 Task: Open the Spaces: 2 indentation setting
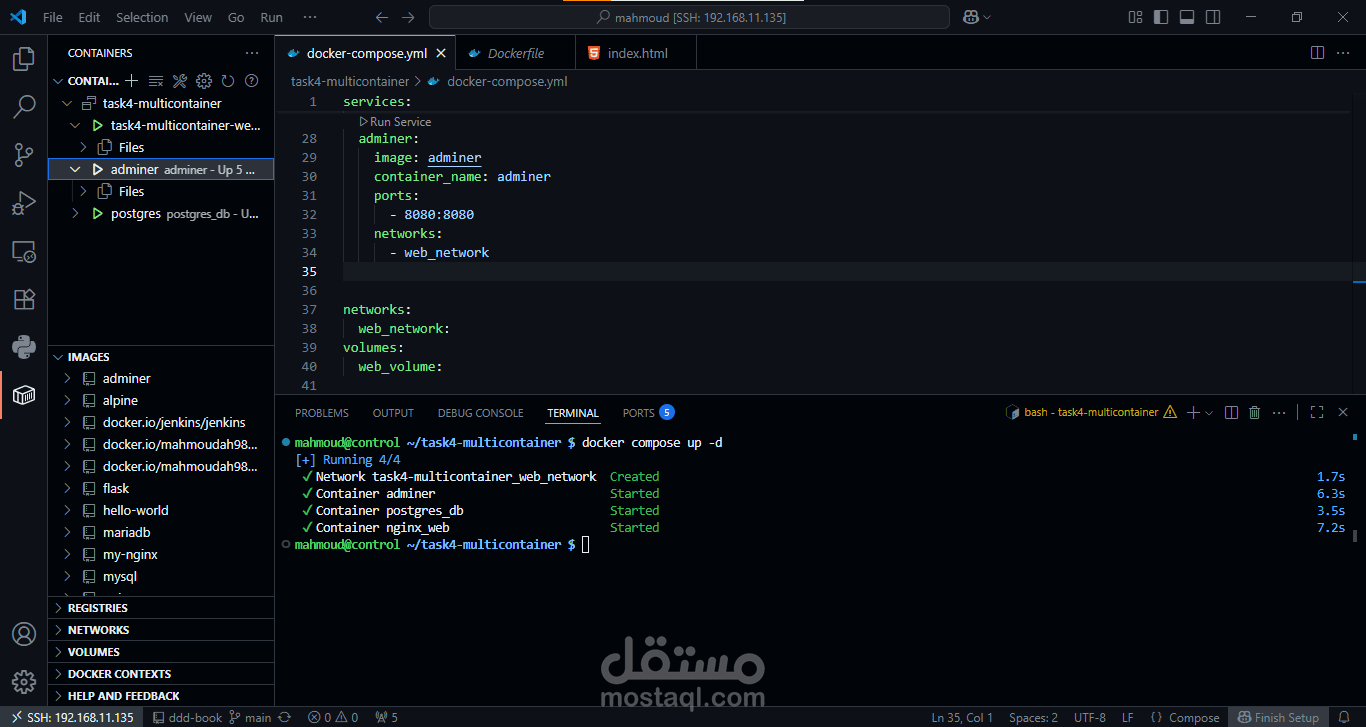(x=1033, y=717)
